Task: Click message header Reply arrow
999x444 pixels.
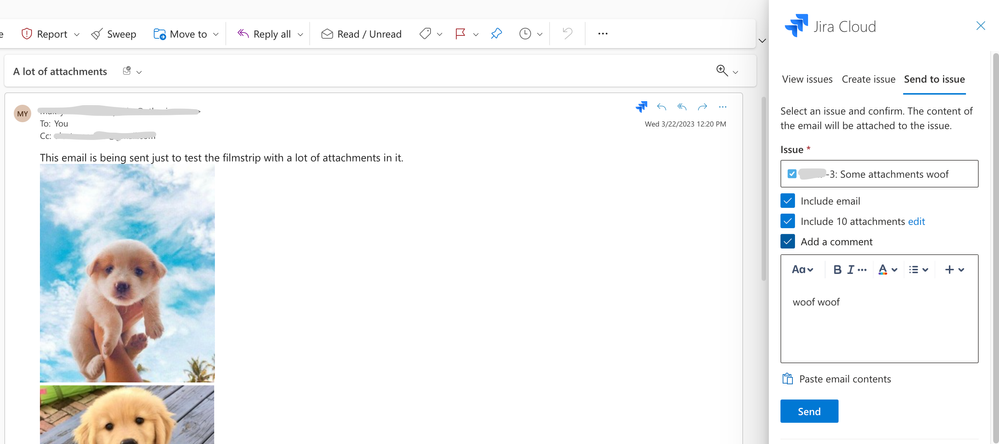Action: point(662,107)
